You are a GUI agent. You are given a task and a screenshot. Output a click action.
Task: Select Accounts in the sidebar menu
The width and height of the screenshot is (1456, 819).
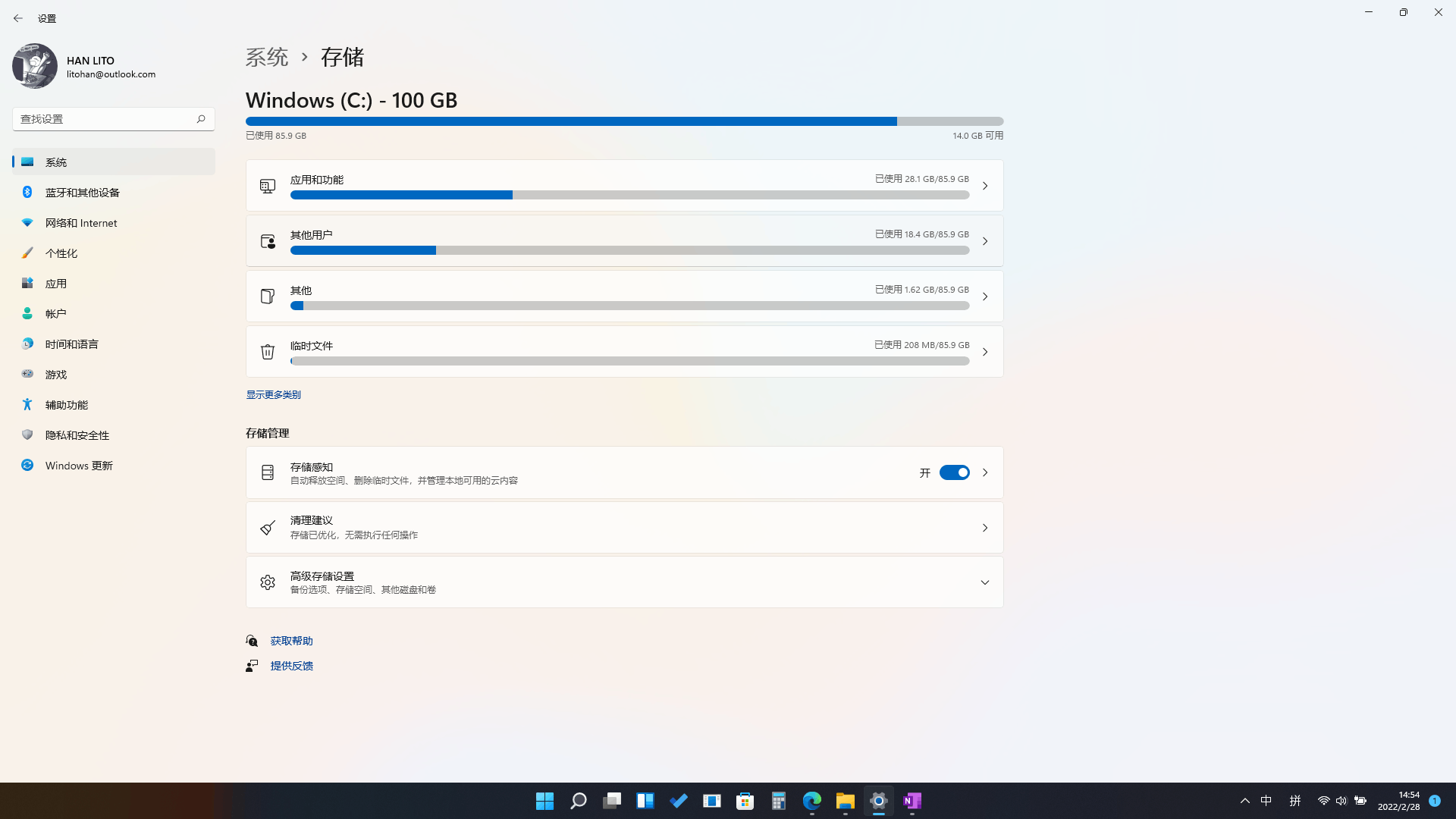point(55,314)
